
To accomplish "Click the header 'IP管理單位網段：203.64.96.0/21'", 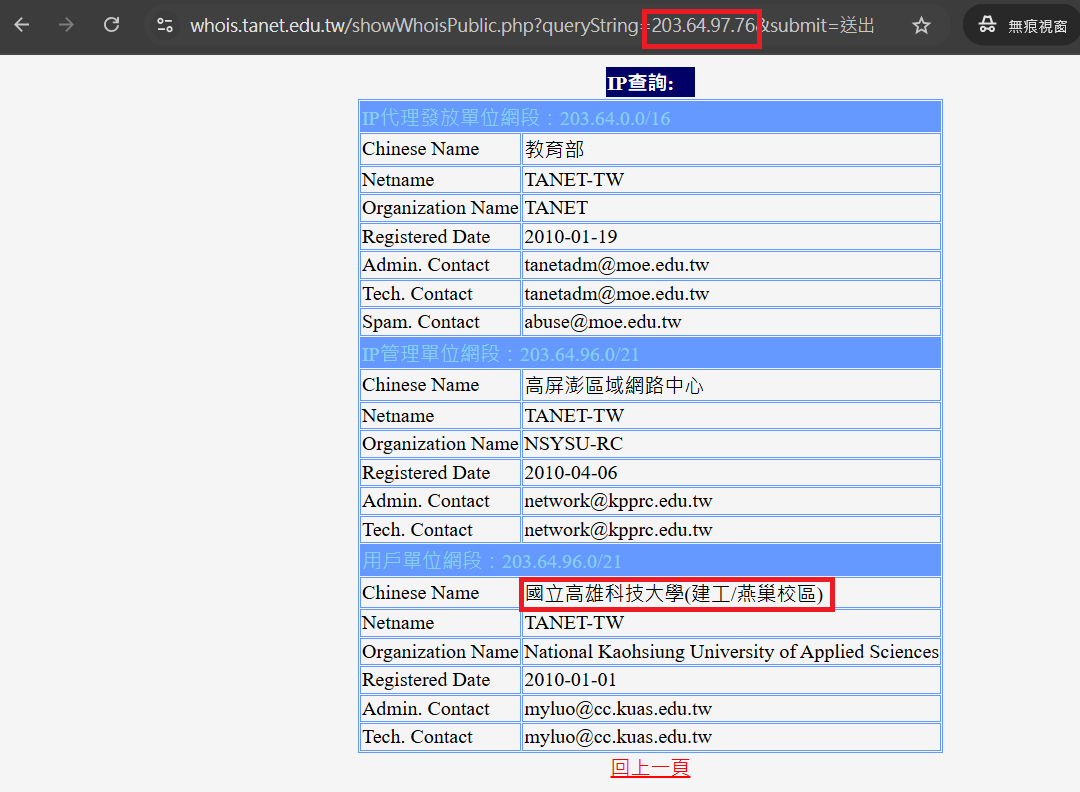I will pyautogui.click(x=650, y=353).
